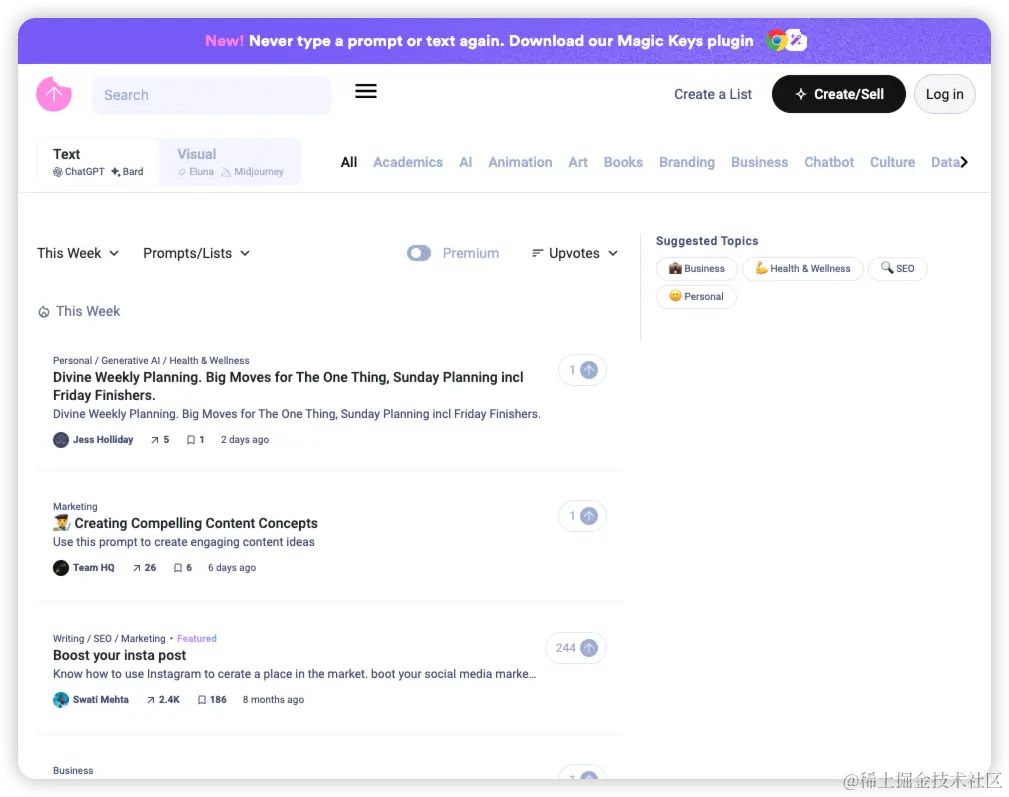
Task: Select the Books category
Action: 623,162
